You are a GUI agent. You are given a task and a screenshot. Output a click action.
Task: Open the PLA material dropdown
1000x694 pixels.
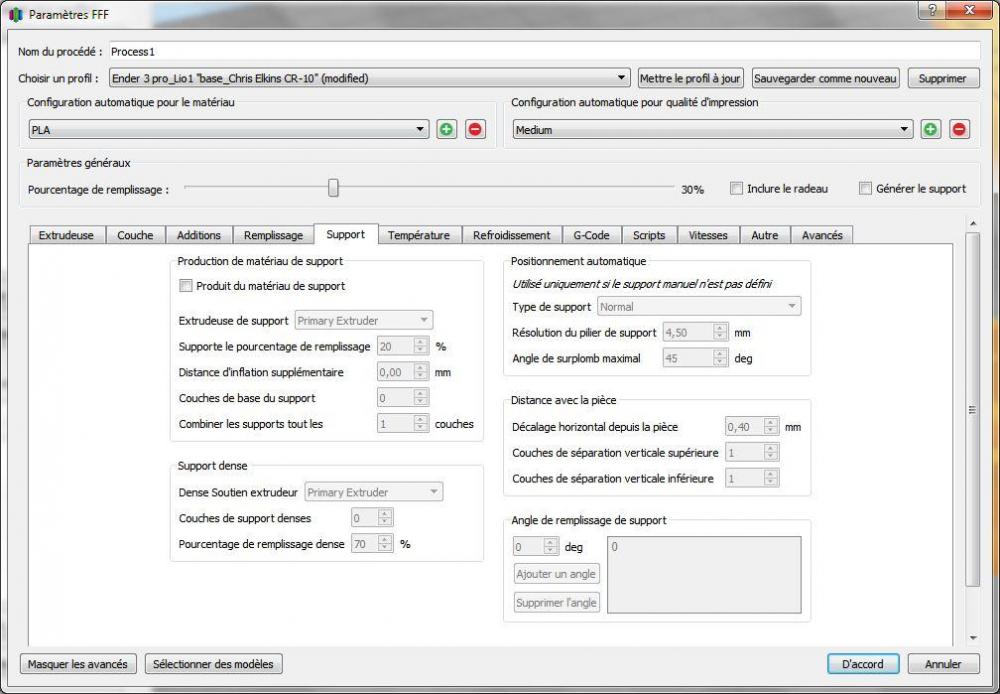click(228, 129)
